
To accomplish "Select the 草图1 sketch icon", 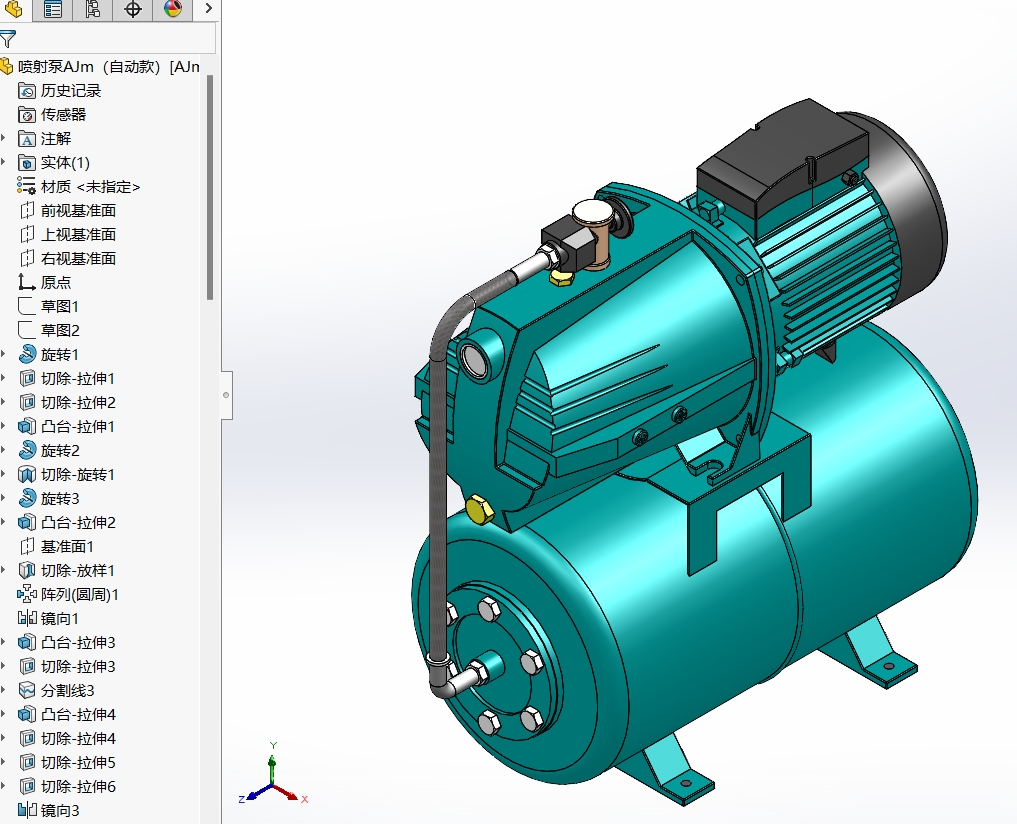I will [27, 306].
